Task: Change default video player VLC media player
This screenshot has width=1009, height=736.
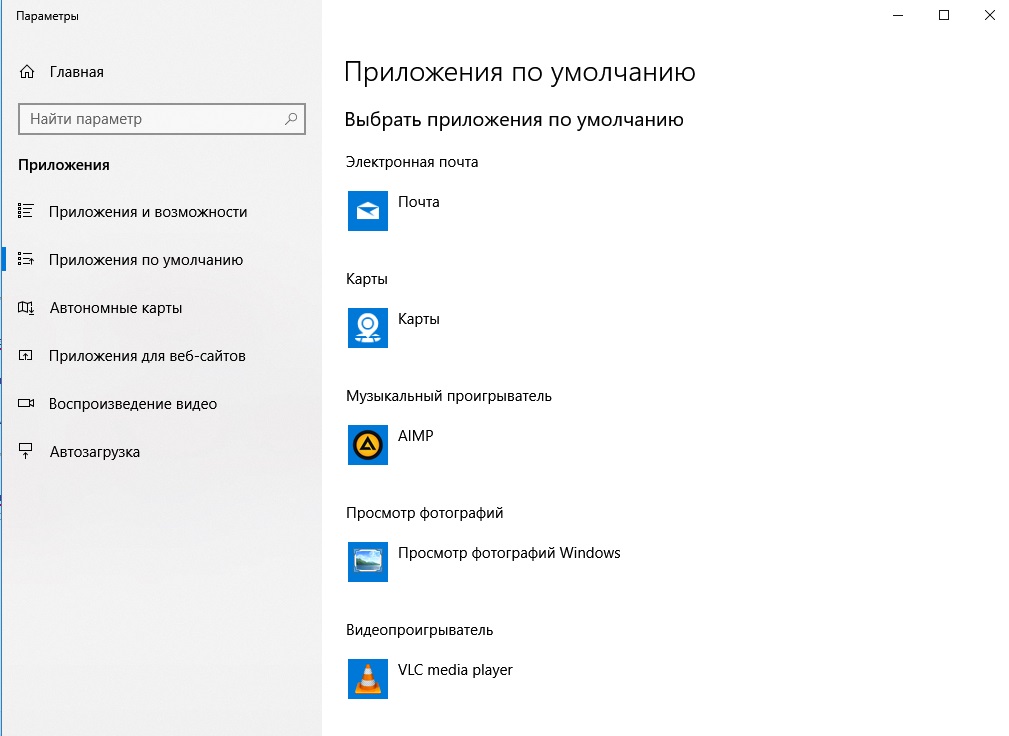Action: (x=455, y=670)
